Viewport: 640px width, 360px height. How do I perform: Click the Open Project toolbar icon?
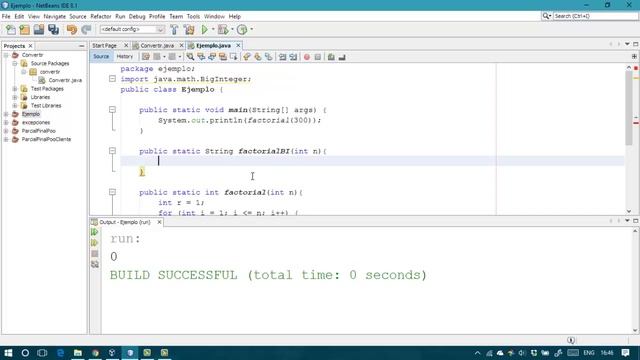(39, 29)
